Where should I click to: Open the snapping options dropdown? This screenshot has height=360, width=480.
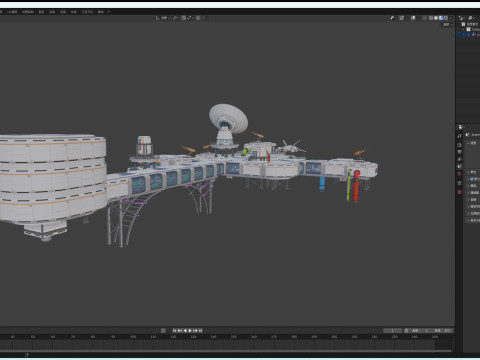[x=191, y=18]
